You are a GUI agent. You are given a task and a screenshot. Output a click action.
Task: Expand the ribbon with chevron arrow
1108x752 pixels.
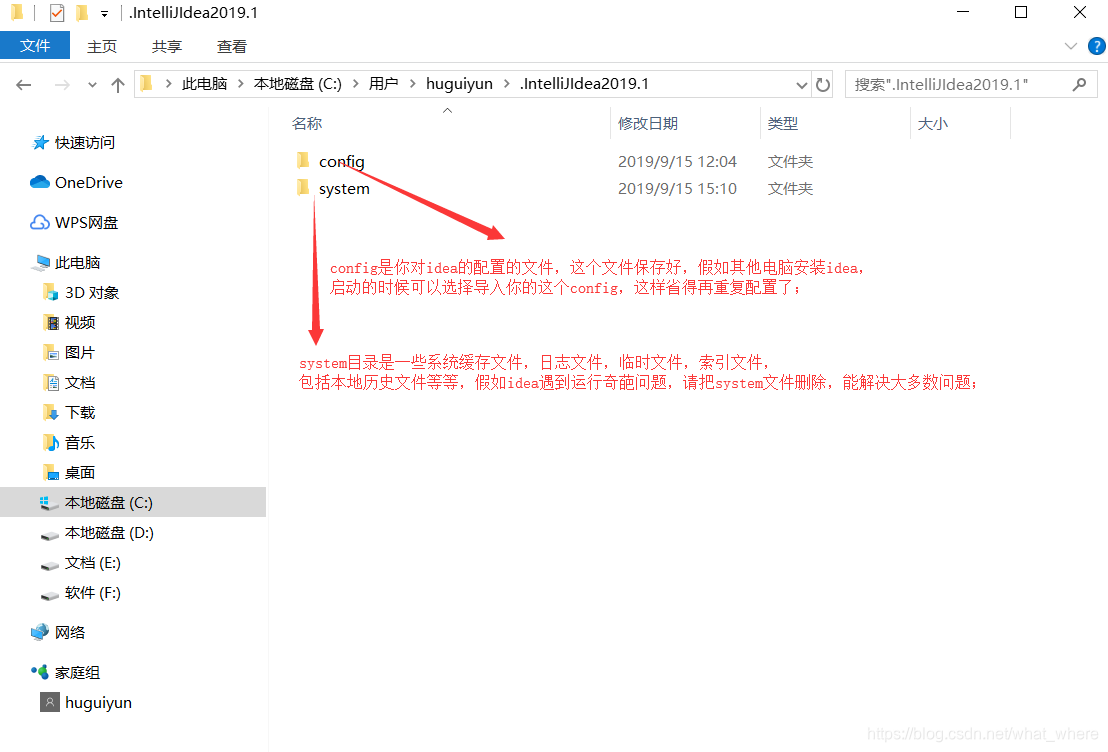(x=1071, y=47)
